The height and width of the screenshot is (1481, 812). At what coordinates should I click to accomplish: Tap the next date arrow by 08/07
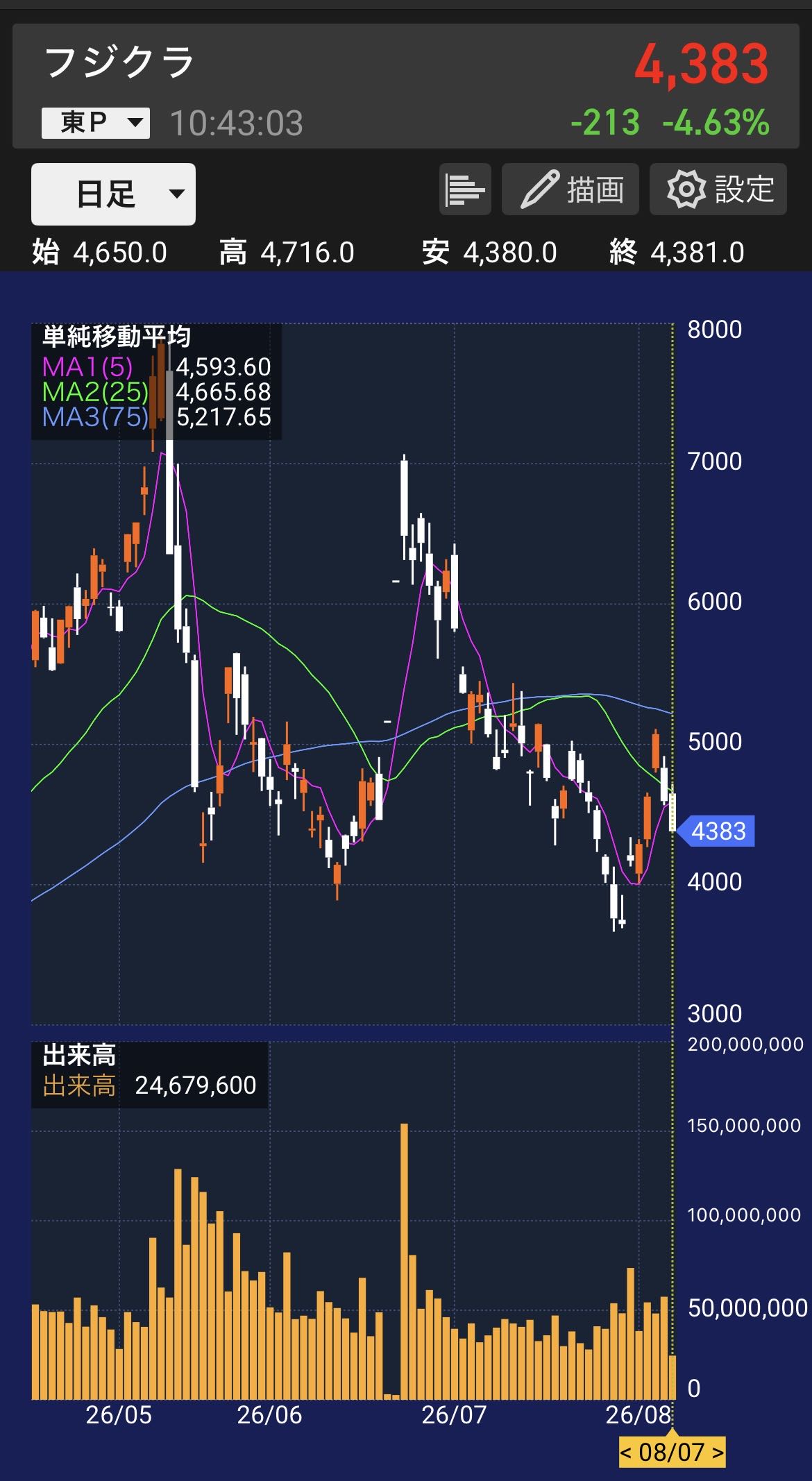click(x=718, y=1451)
